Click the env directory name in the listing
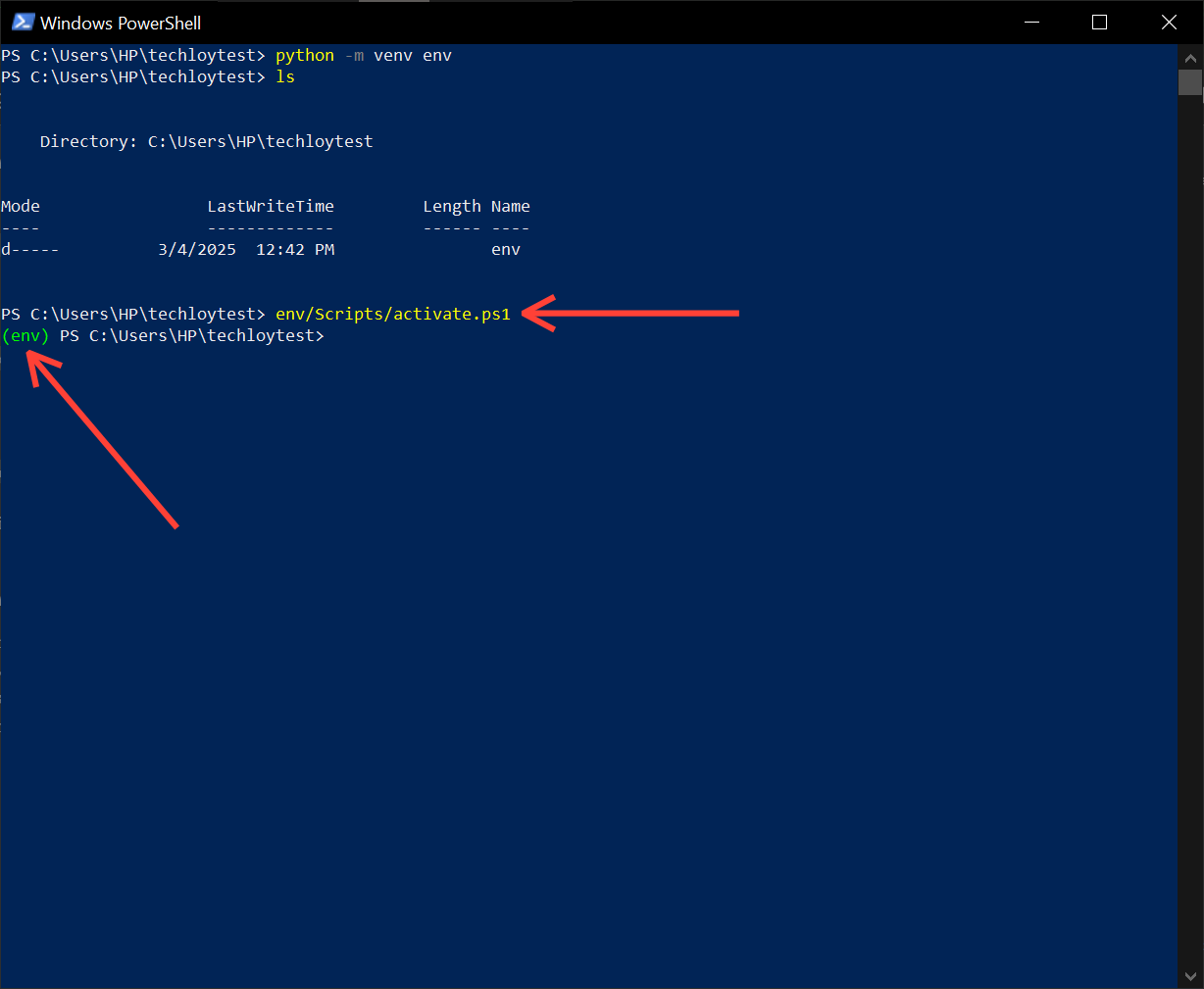 (x=506, y=249)
